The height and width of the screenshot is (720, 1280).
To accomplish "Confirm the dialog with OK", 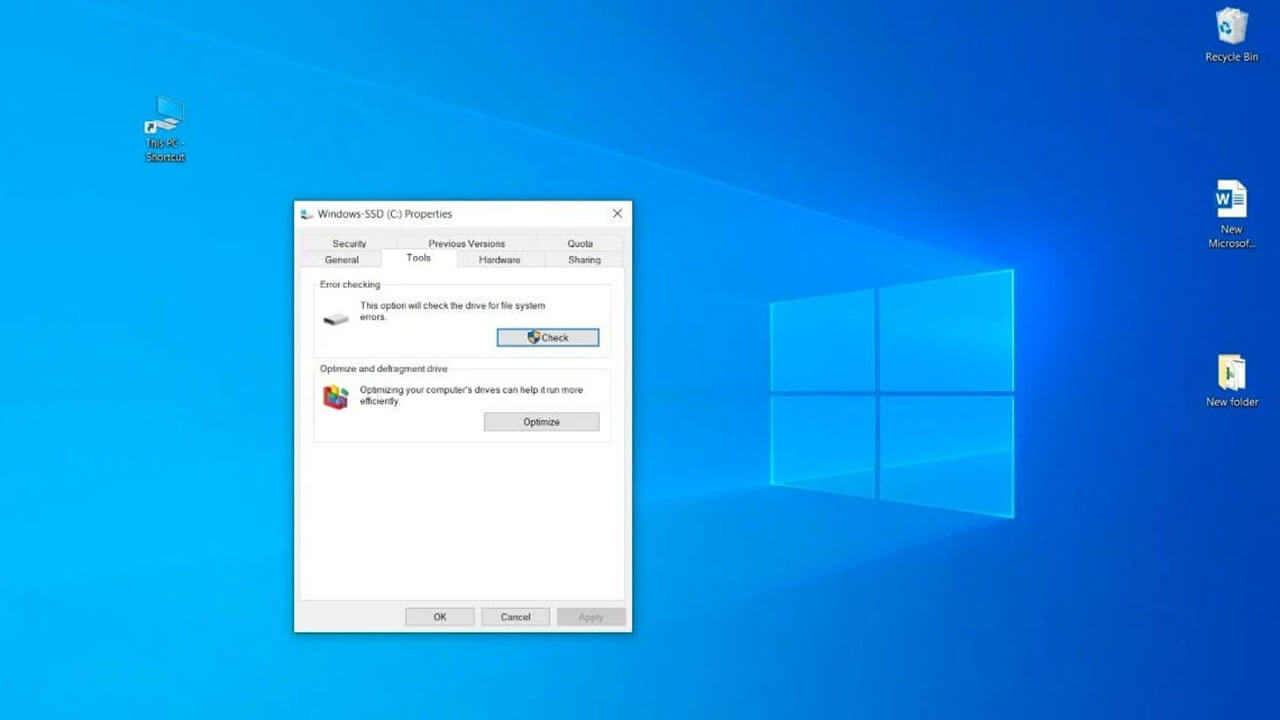I will pos(439,617).
